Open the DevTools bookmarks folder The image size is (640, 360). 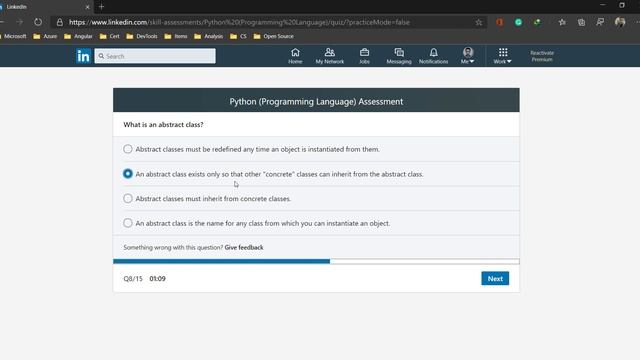pyautogui.click(x=142, y=36)
